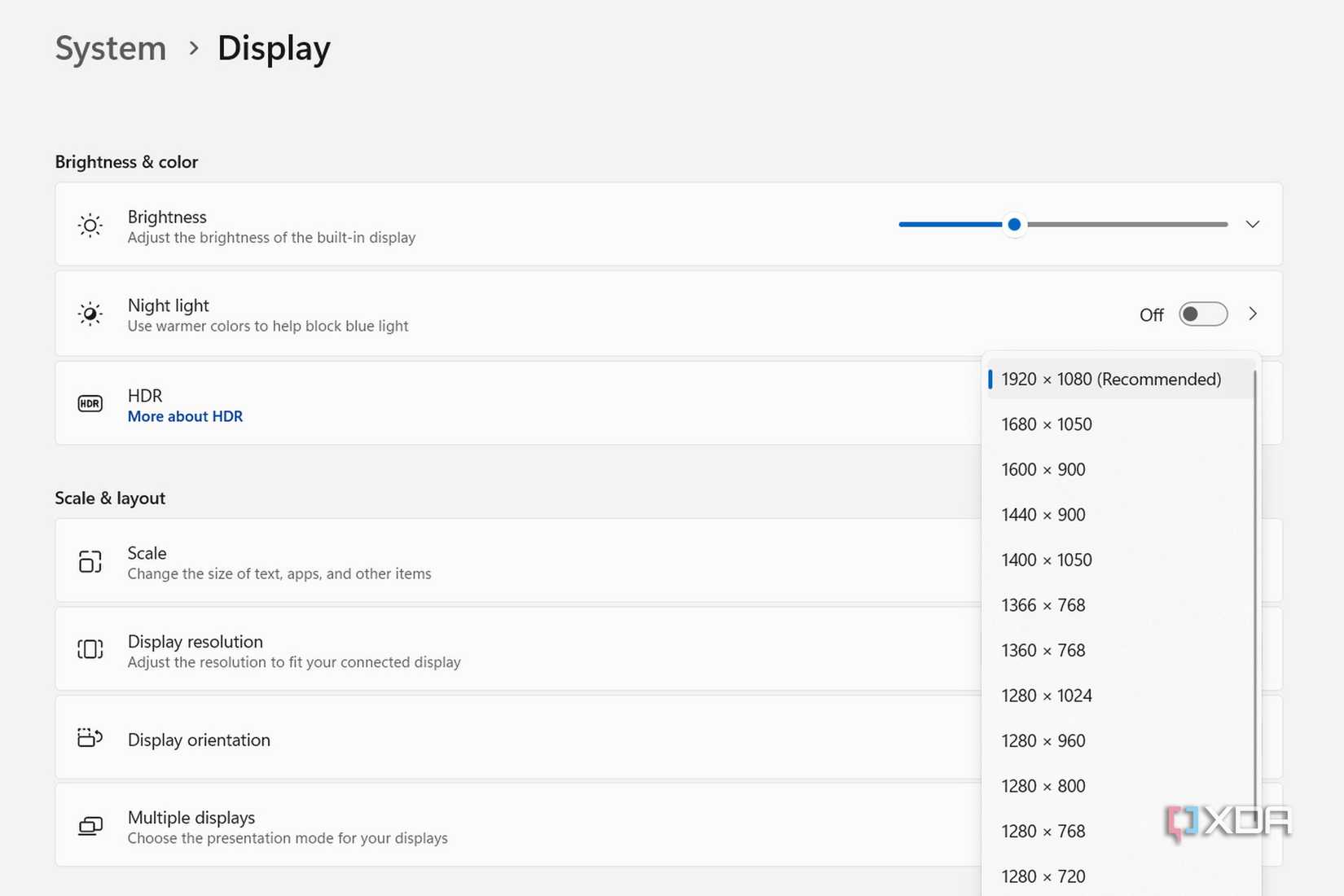The image size is (1344, 896).
Task: Open the Display orientation row
Action: coord(518,738)
